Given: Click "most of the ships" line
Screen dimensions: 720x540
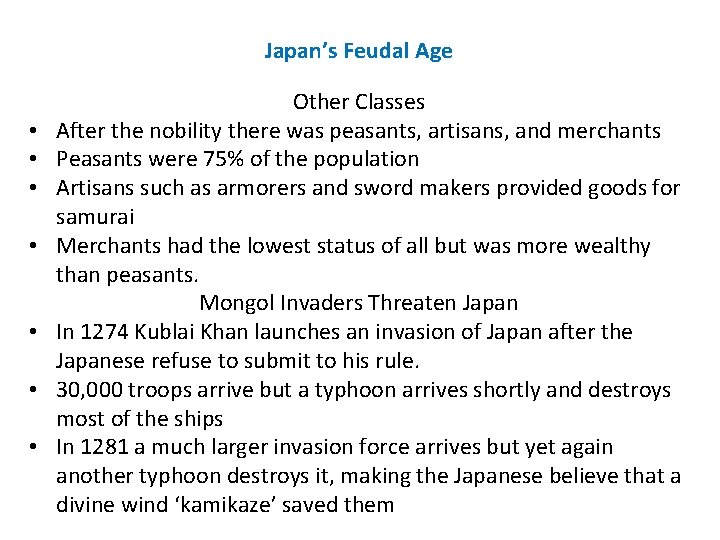Looking at the screenshot, I should coord(140,419).
